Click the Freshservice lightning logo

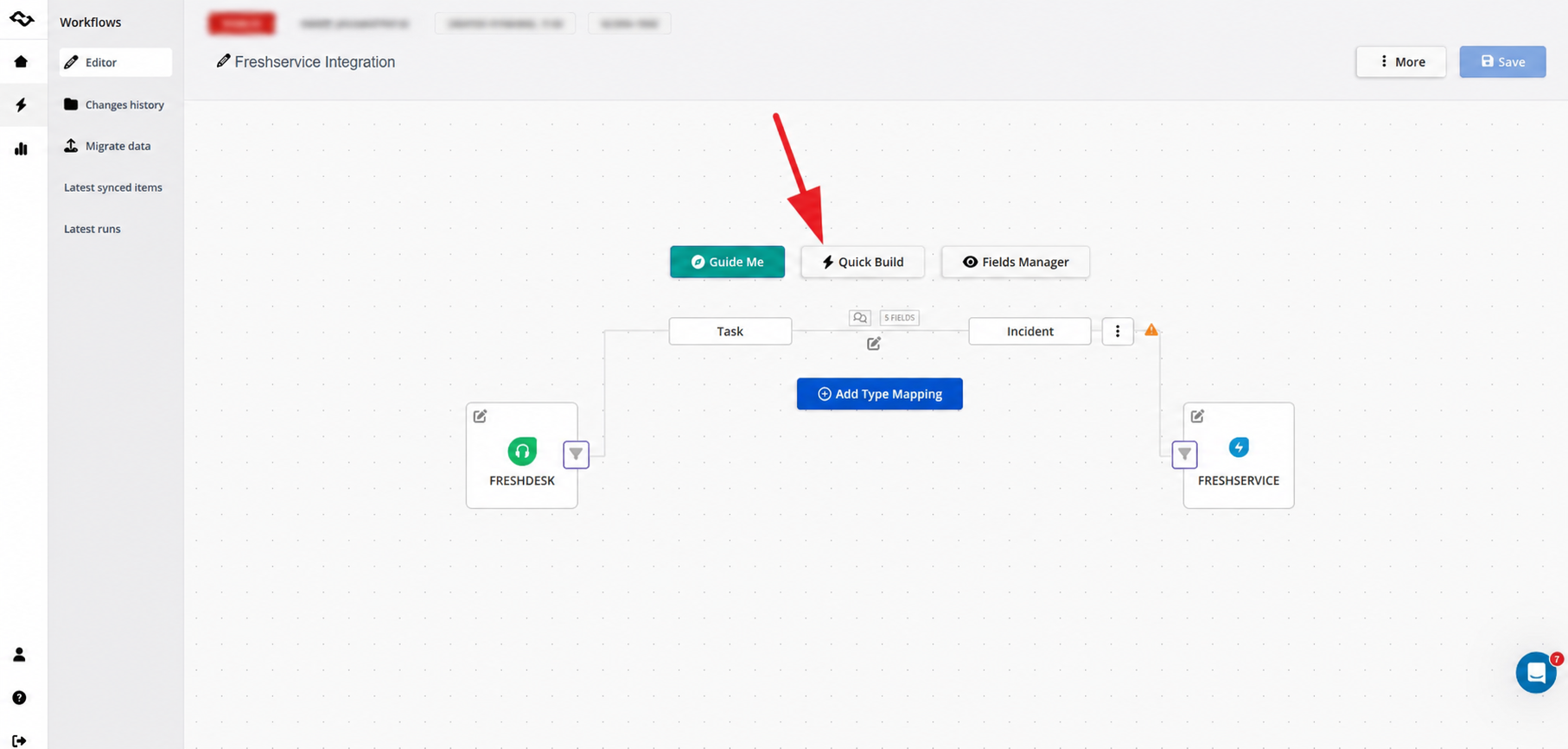coord(1239,447)
